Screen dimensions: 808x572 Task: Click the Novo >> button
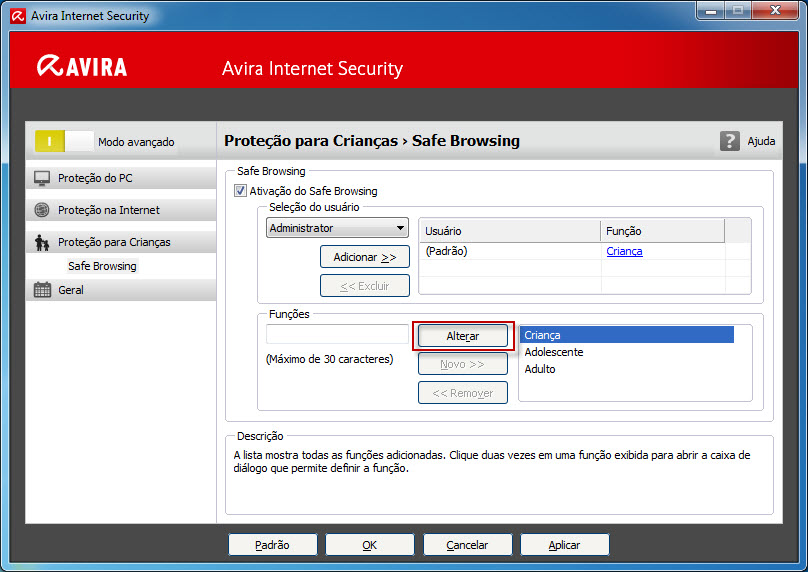coord(463,364)
